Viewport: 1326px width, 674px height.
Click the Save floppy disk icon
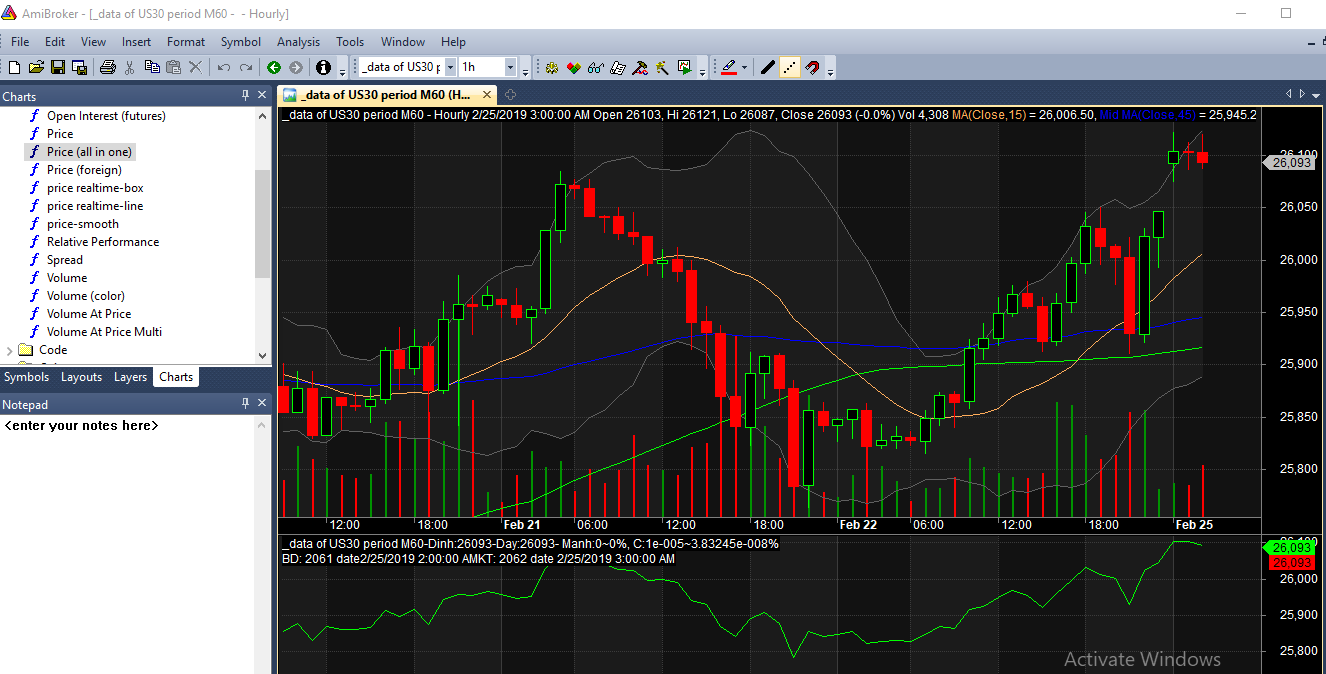point(57,67)
